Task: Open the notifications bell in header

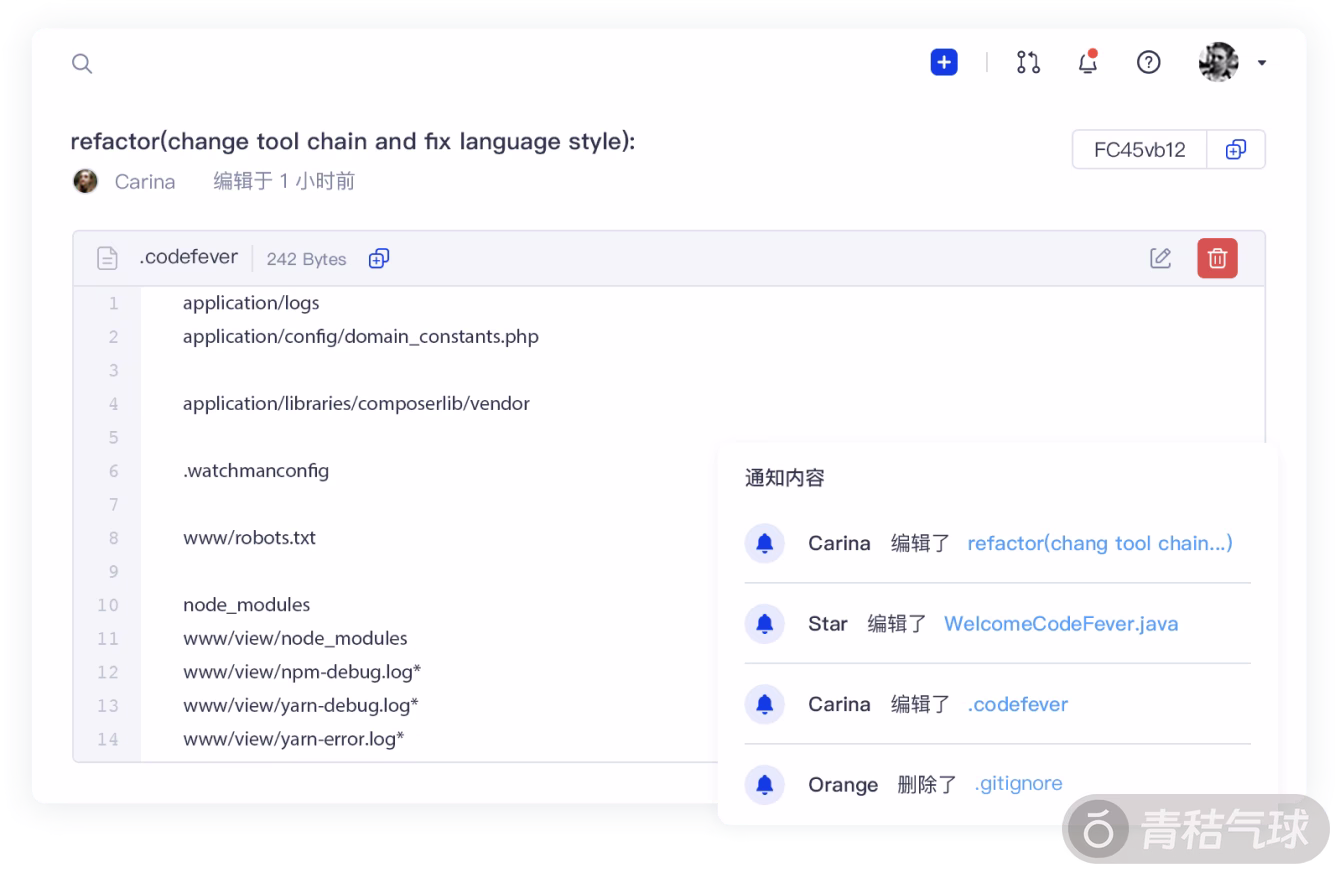Action: point(1088,62)
